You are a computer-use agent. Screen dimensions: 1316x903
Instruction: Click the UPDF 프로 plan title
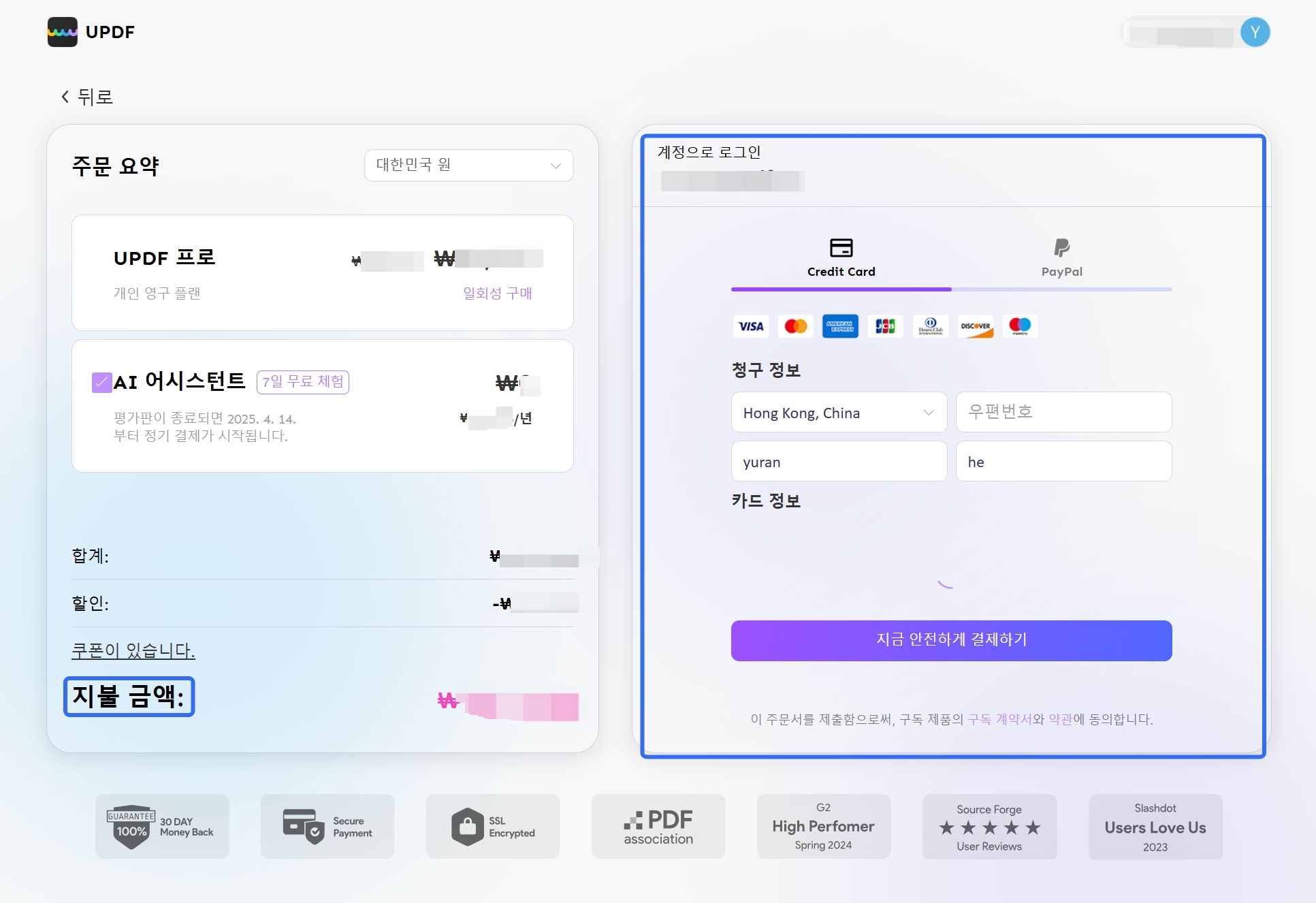click(x=165, y=257)
